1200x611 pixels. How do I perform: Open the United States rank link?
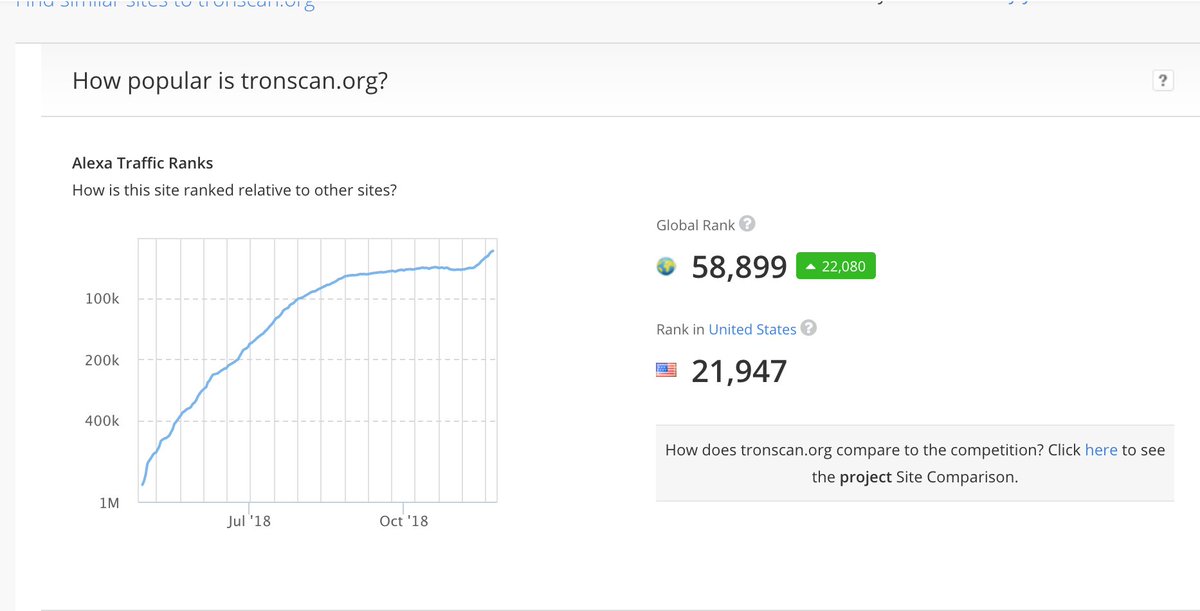(x=752, y=329)
